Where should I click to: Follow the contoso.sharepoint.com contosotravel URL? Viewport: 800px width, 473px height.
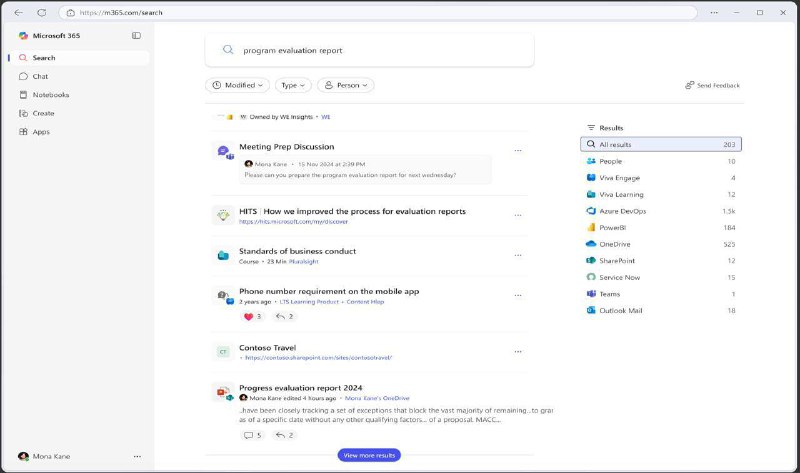click(x=318, y=358)
